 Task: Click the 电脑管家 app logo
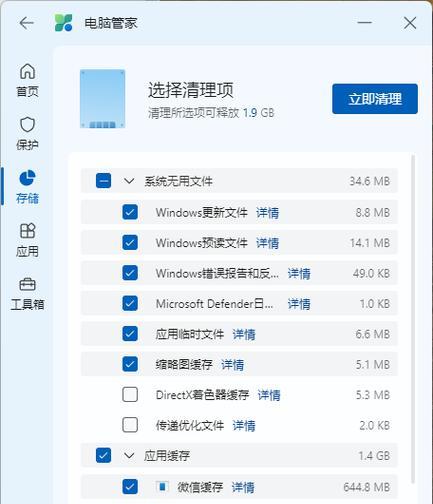(x=63, y=23)
